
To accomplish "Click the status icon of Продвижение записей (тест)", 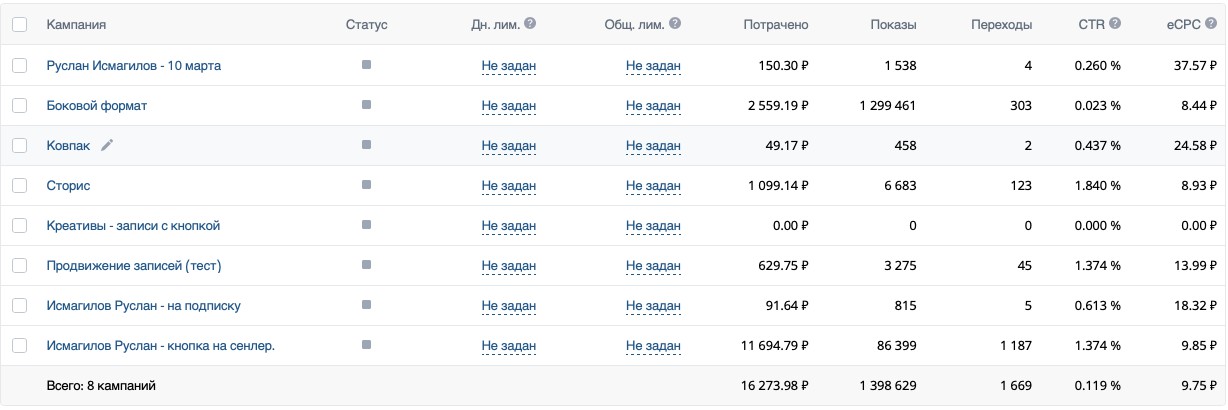I will click(366, 265).
